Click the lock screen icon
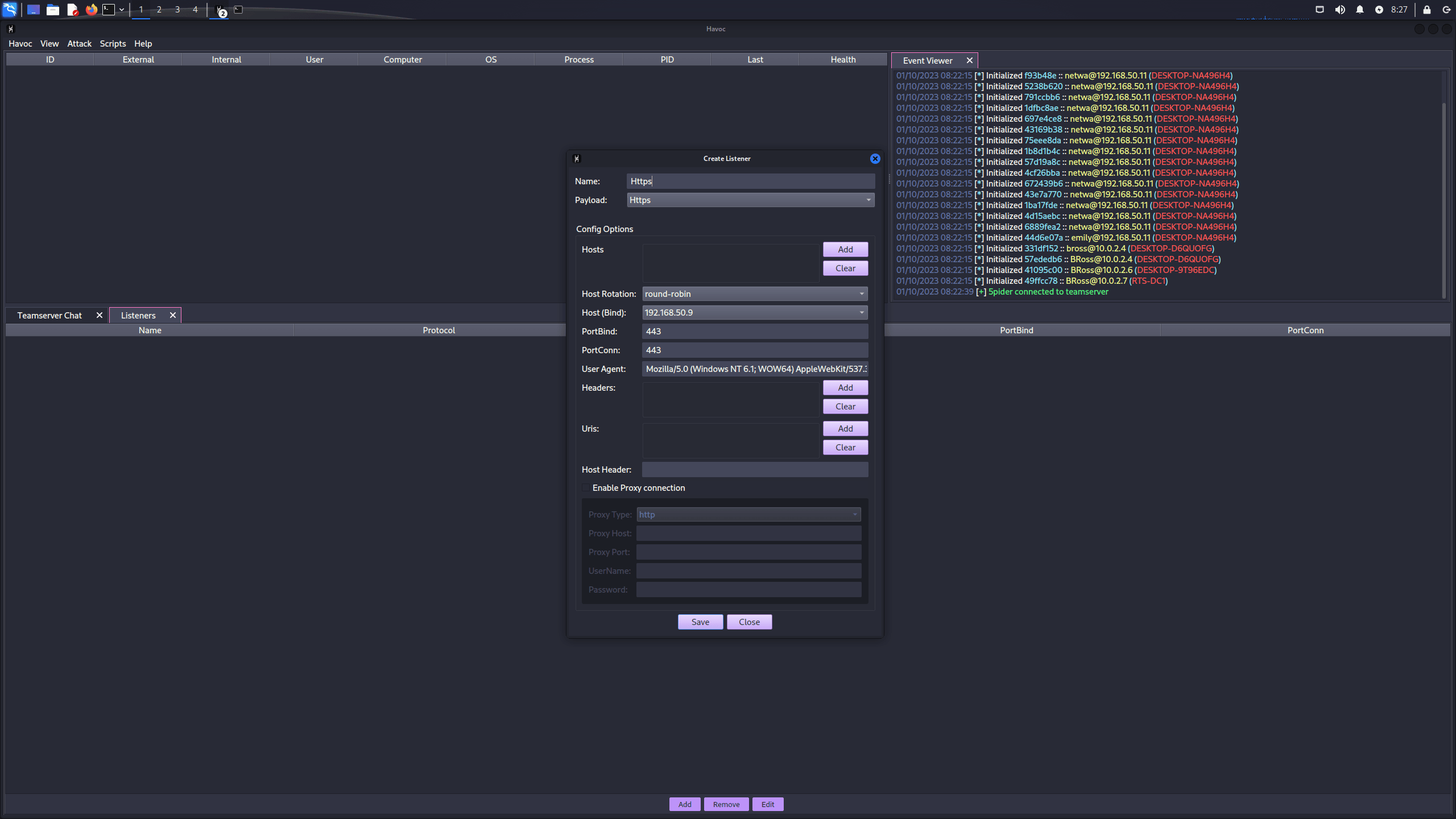The width and height of the screenshot is (1456, 819). point(1427,10)
